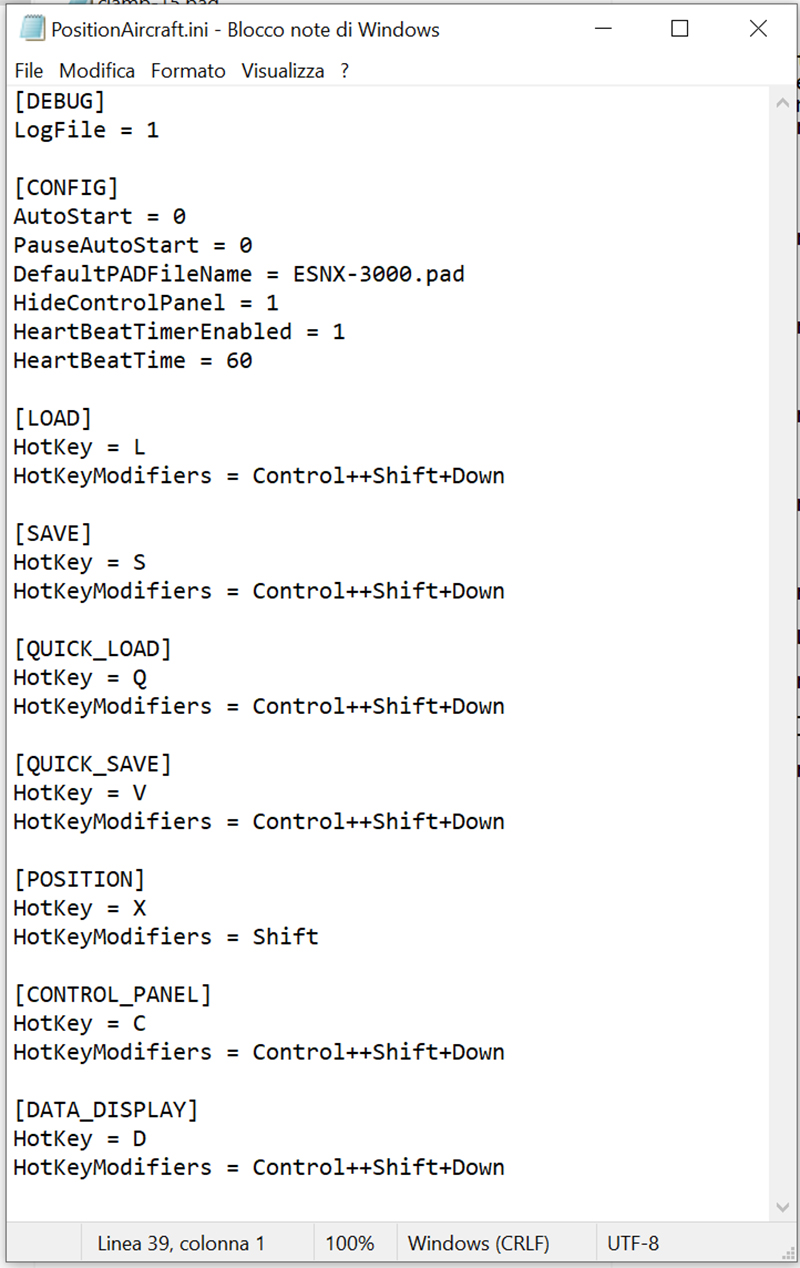Click the [QUICK_LOAD] section header text
The width and height of the screenshot is (800, 1268).
pyautogui.click(x=92, y=649)
